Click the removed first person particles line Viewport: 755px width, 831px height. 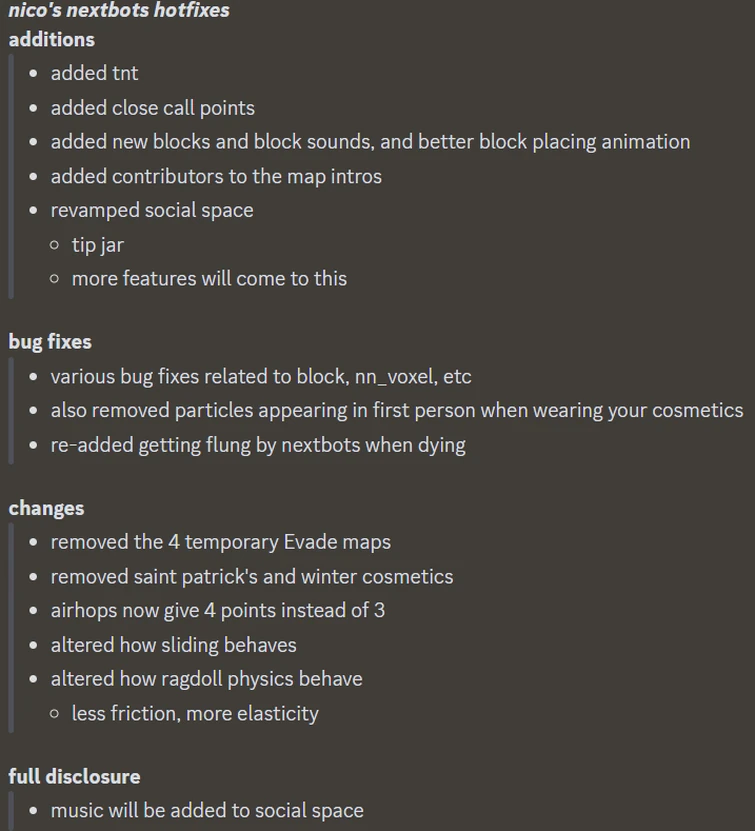tap(397, 411)
